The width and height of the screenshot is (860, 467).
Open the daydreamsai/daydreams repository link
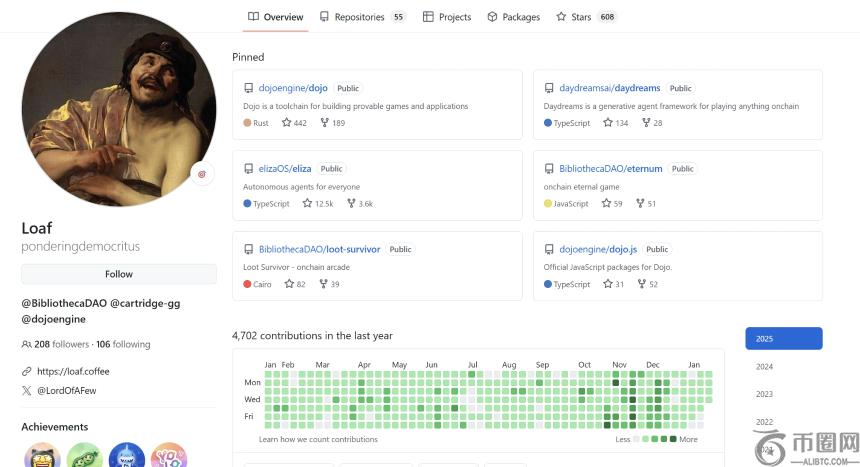point(609,88)
